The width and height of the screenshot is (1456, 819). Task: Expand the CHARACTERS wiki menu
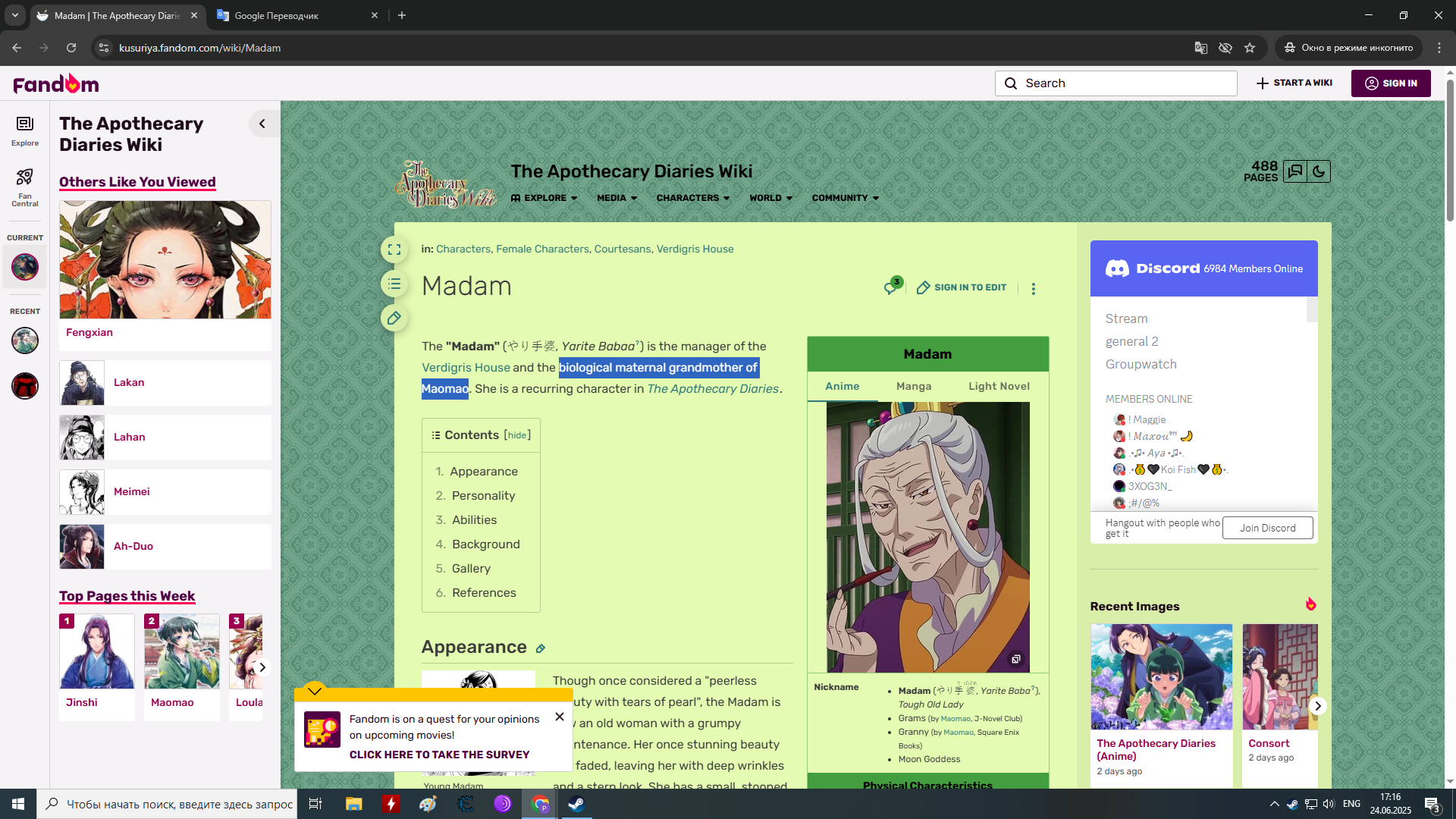click(693, 198)
